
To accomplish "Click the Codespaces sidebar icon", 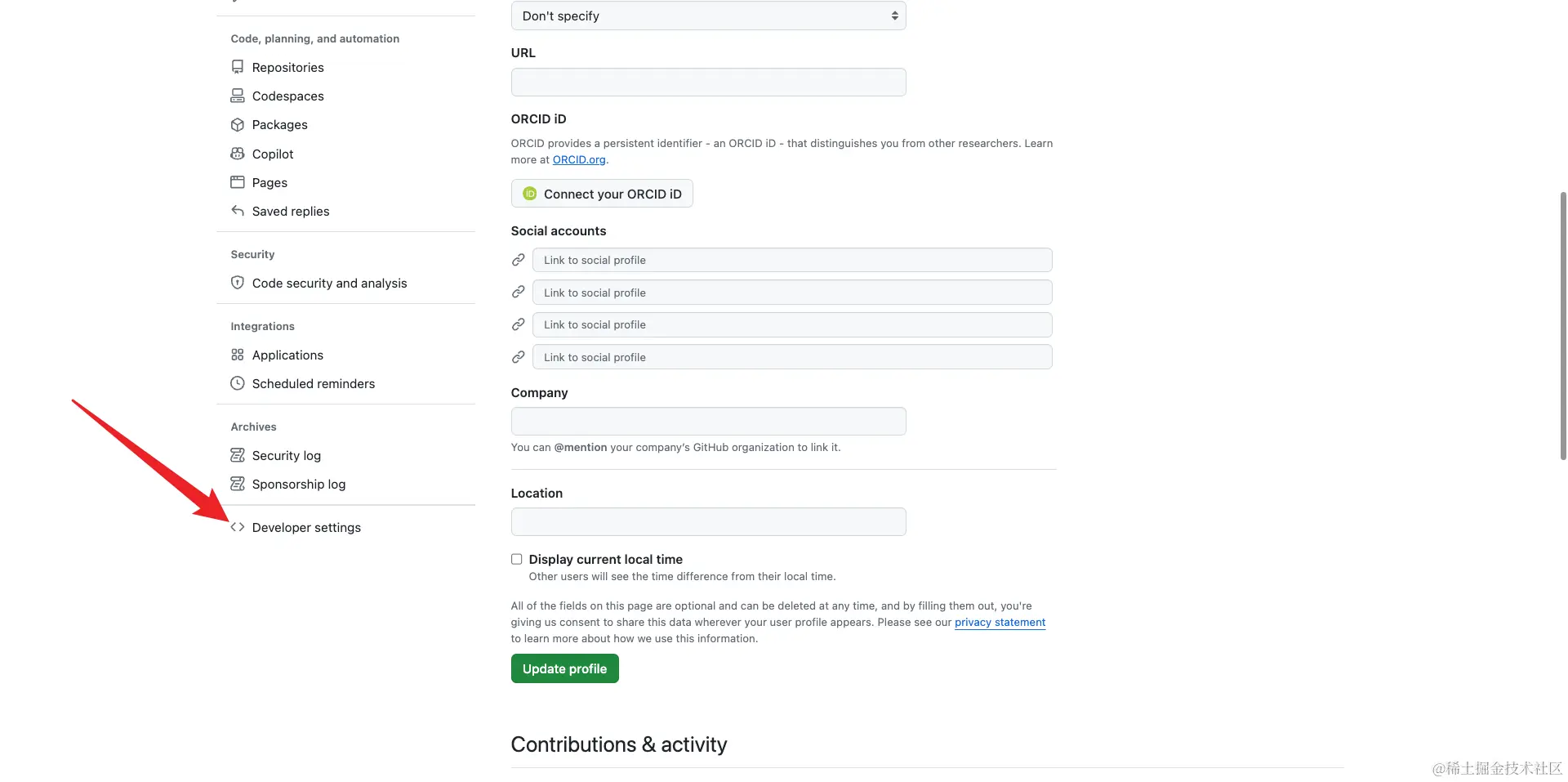I will click(x=238, y=96).
